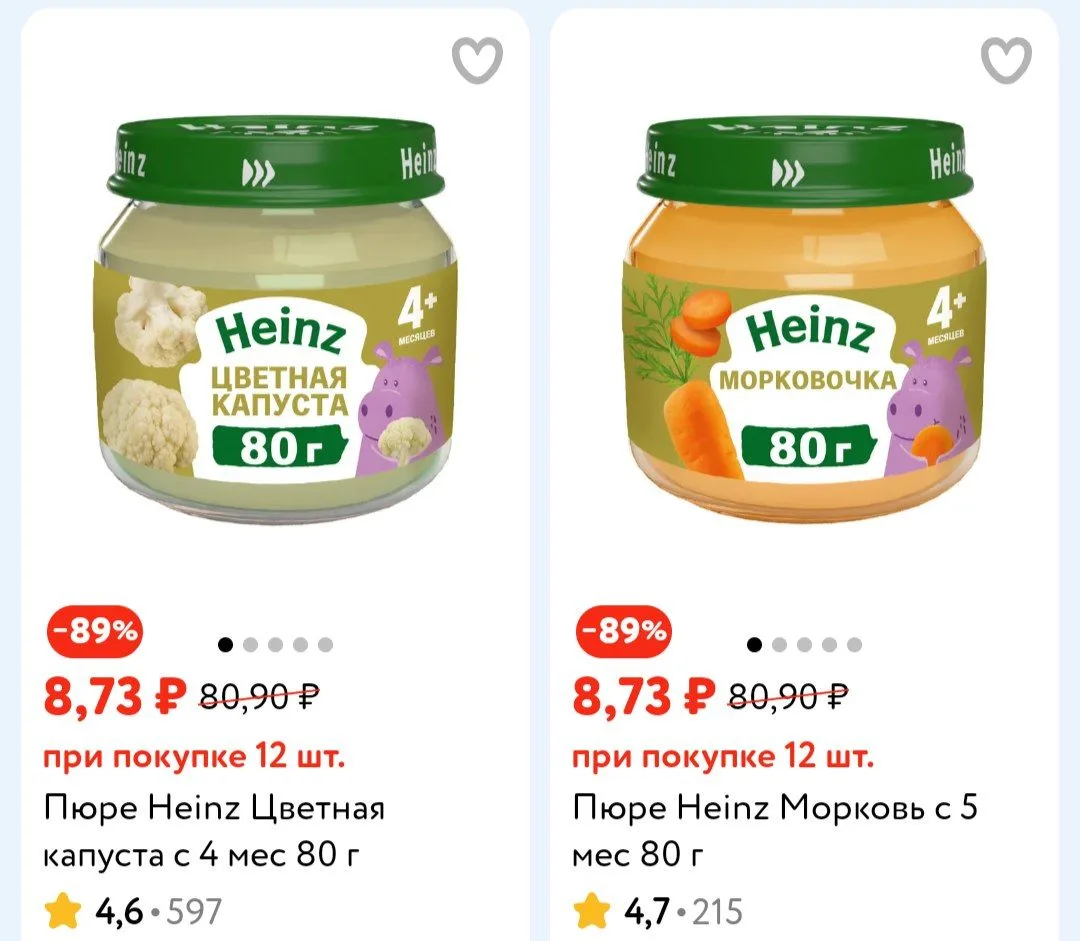Click the -89% badge on carrot puree
1080x941 pixels.
pyautogui.click(x=623, y=630)
